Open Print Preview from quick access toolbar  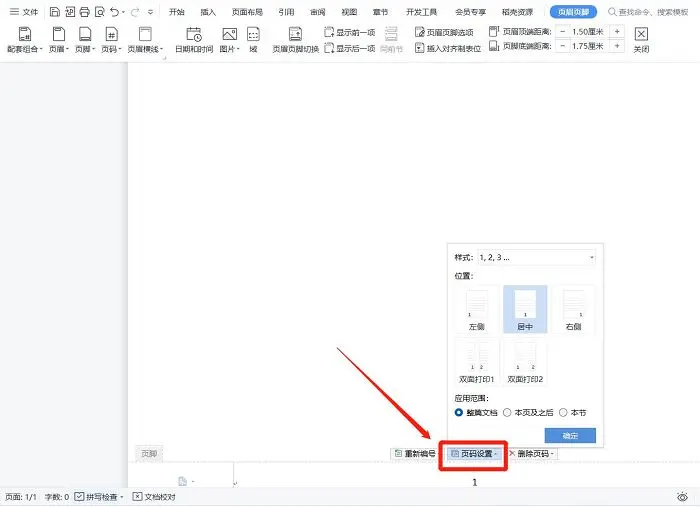(100, 12)
